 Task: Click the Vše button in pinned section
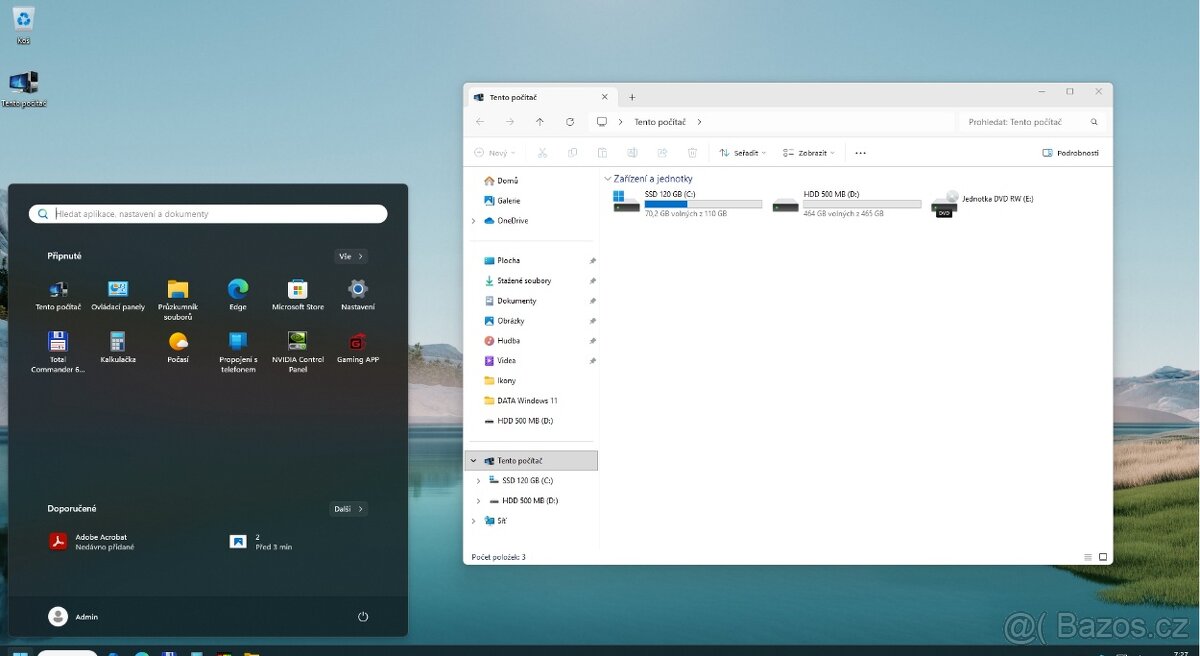pyautogui.click(x=350, y=256)
